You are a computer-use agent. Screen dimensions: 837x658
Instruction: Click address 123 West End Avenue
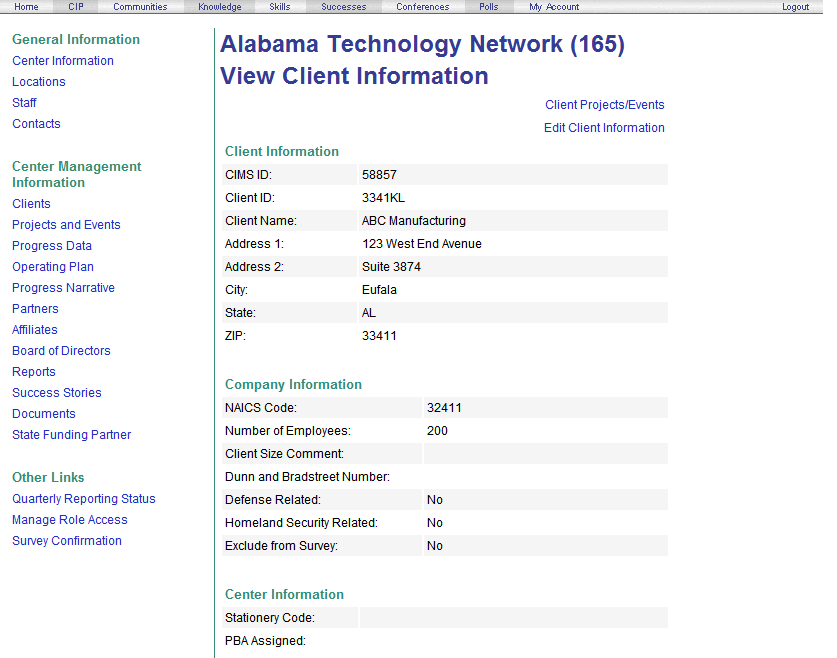(x=422, y=244)
